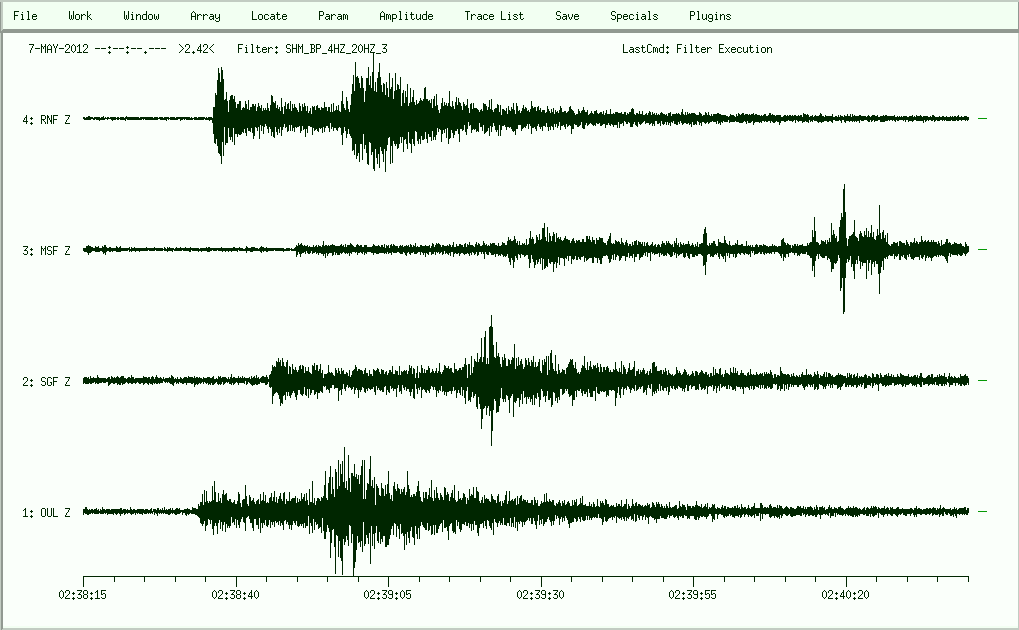Viewport: 1019px width, 630px height.
Task: Open the Plugins menu
Action: click(710, 16)
